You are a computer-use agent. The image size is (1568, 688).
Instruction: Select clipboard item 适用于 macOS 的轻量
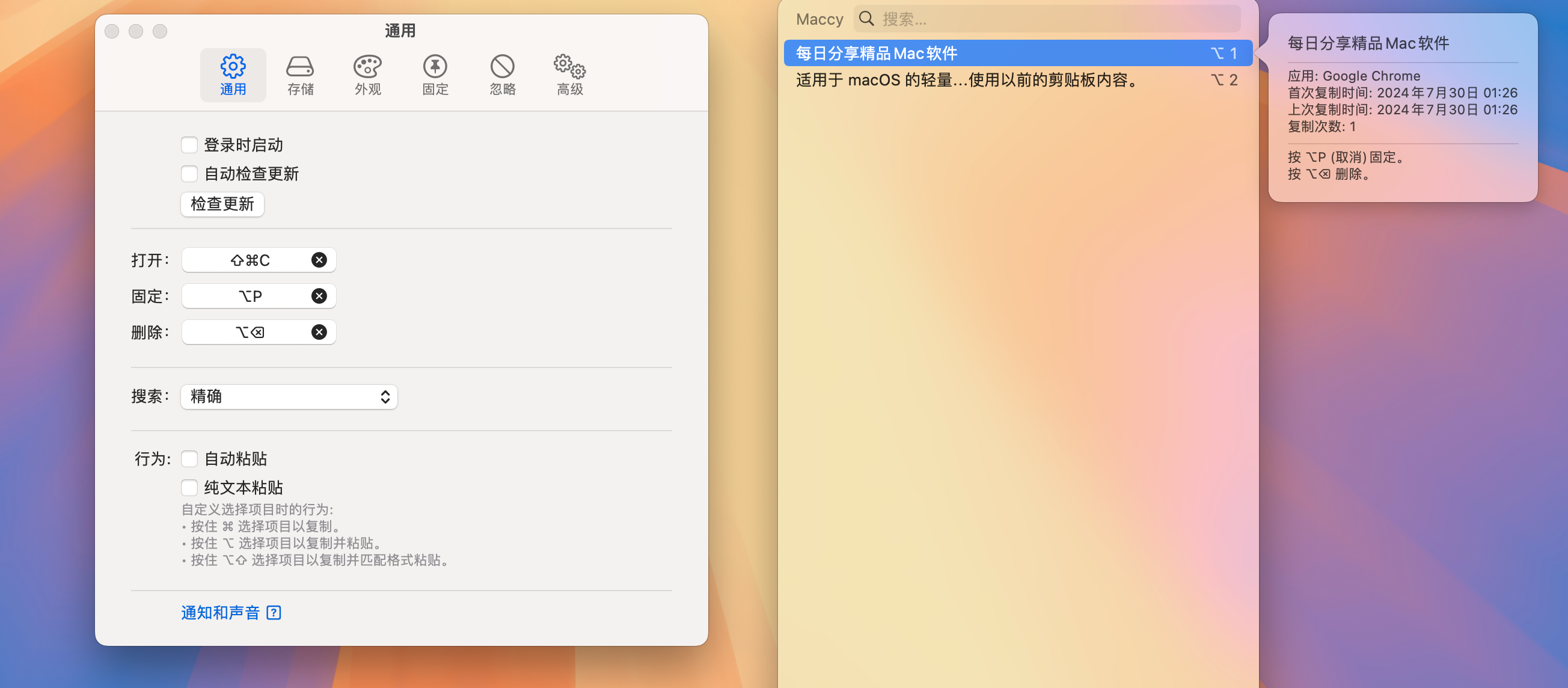[1018, 80]
